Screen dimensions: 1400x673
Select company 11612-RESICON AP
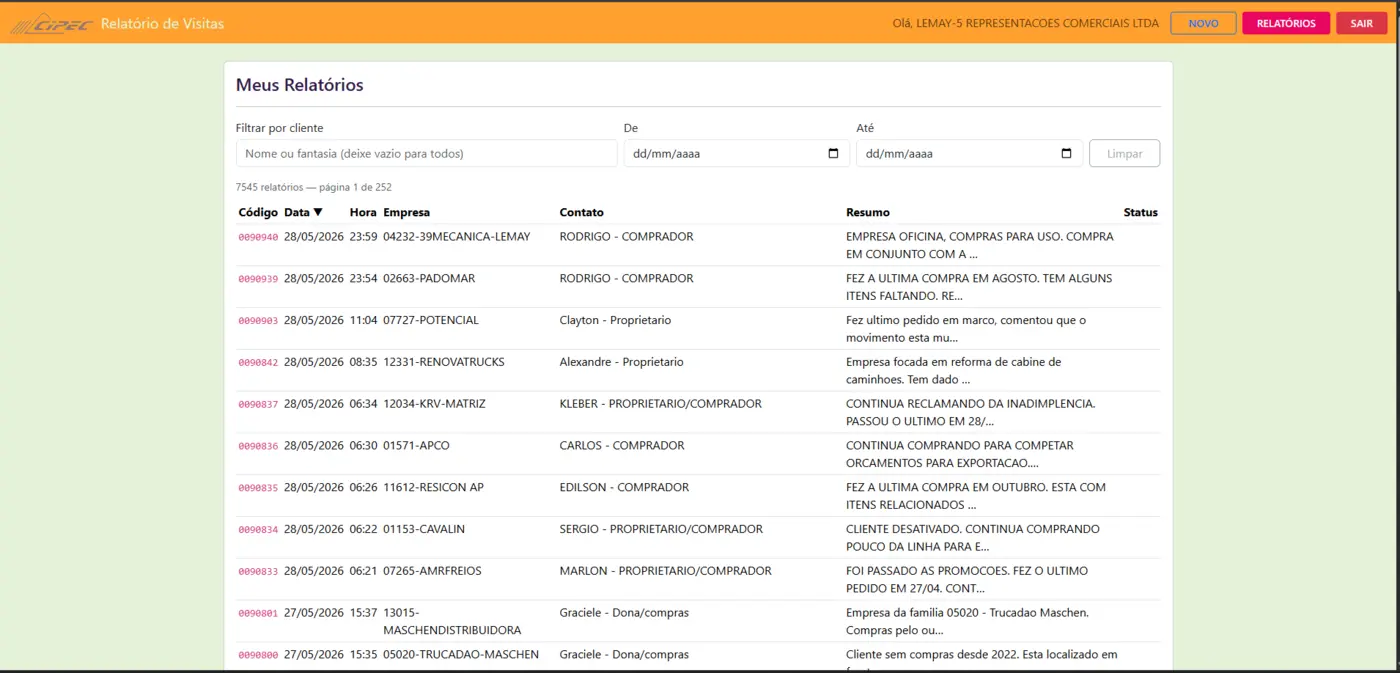point(433,487)
